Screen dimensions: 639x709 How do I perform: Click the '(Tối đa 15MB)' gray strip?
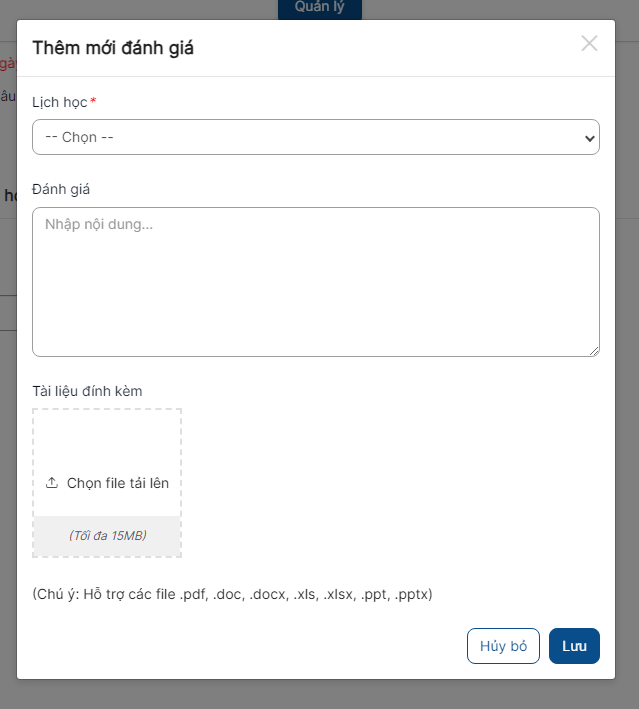pos(107,536)
